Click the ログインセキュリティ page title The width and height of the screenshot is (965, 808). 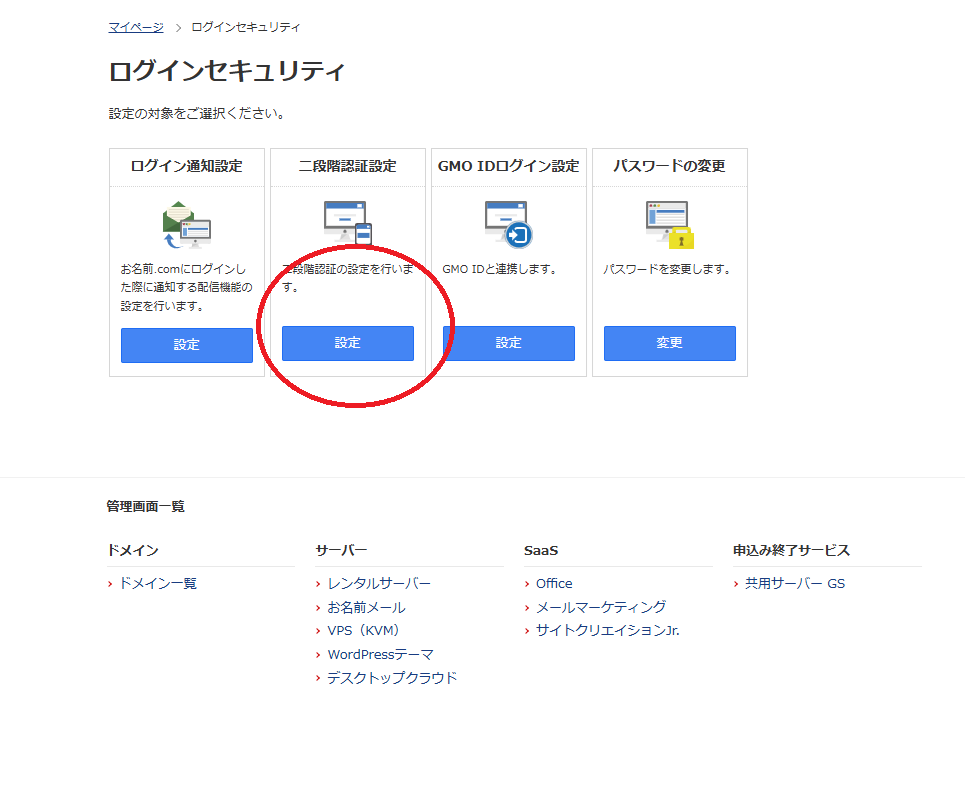click(x=226, y=71)
